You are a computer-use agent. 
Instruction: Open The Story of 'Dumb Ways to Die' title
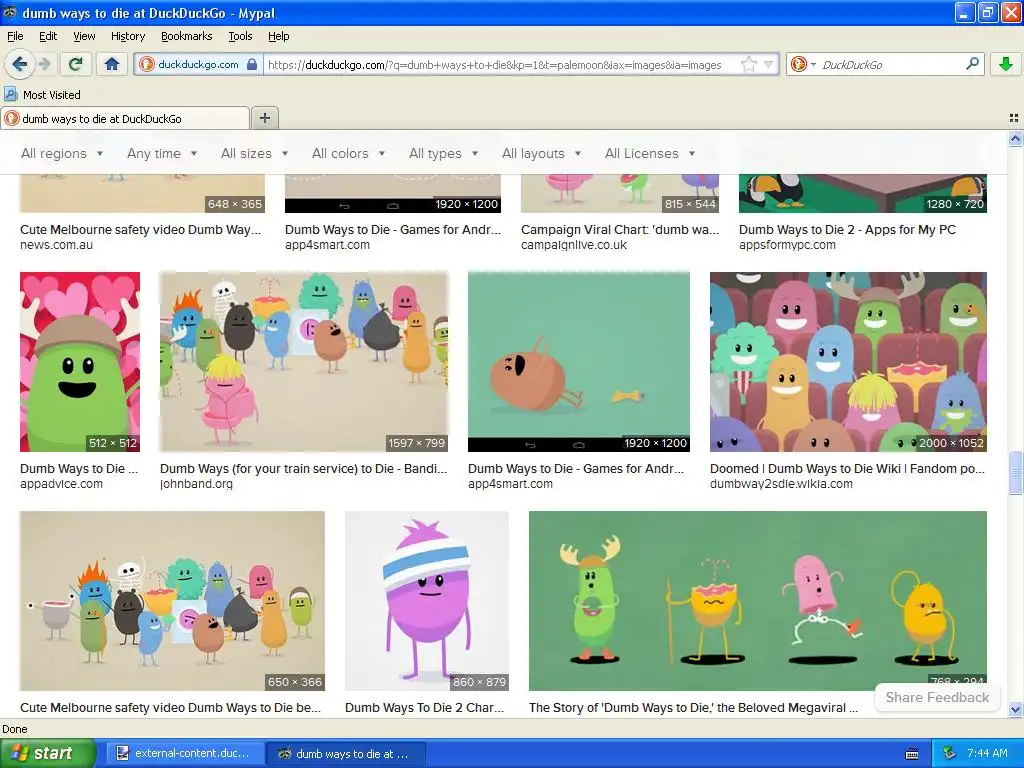[694, 707]
